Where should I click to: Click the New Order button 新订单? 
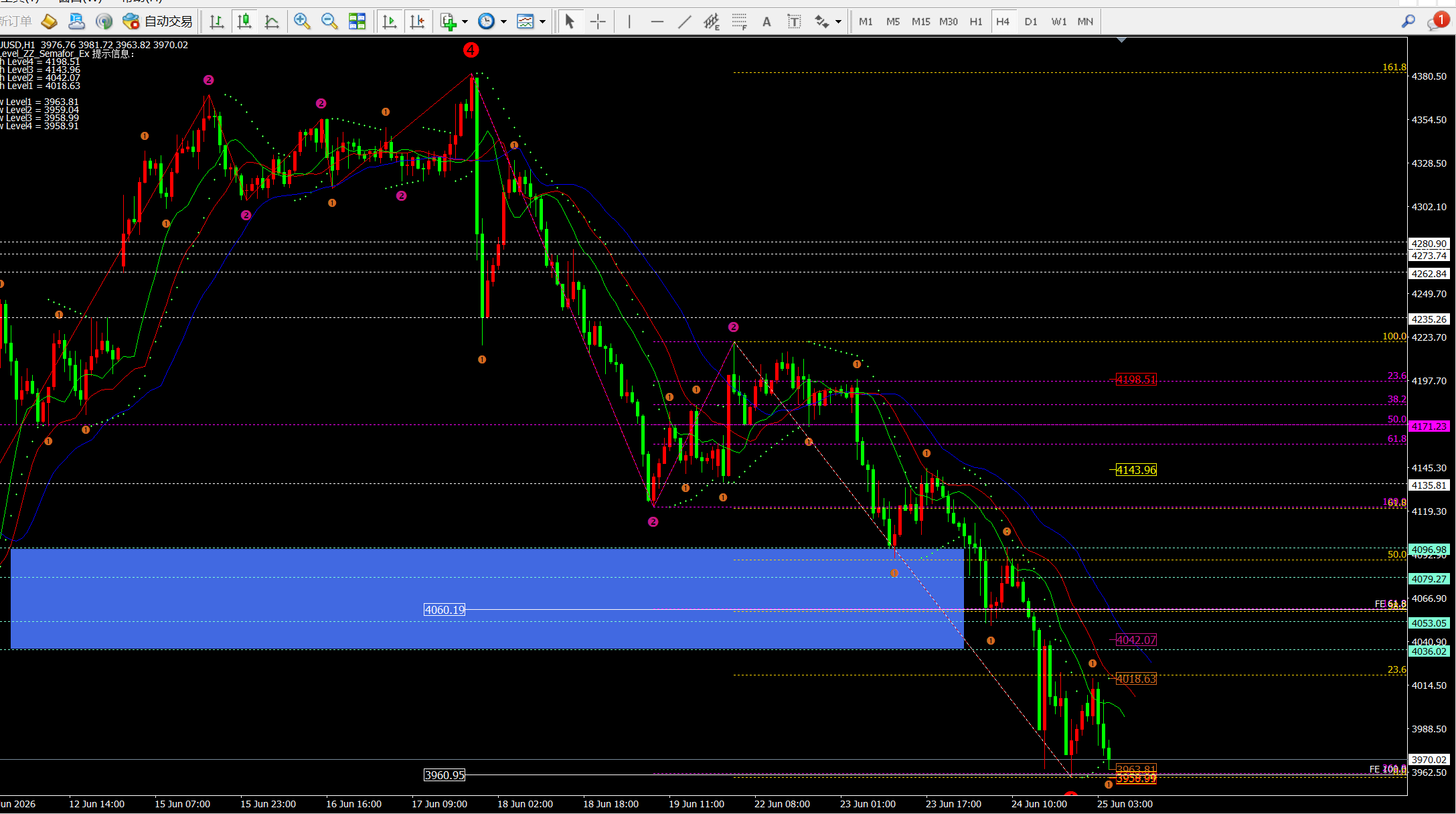coord(16,22)
